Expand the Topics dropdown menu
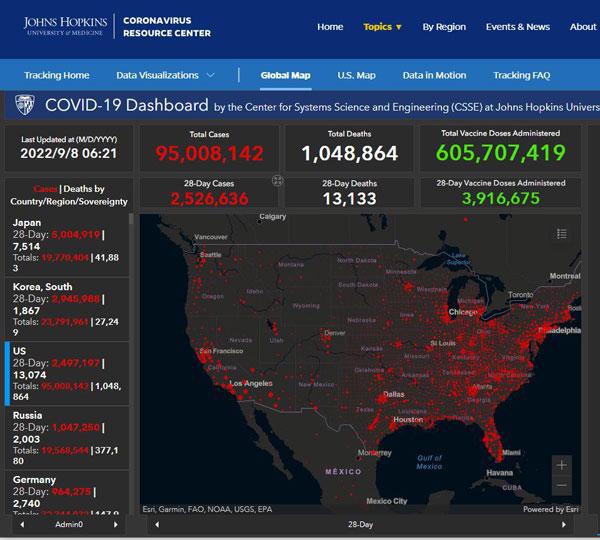The width and height of the screenshot is (600, 540). click(382, 27)
